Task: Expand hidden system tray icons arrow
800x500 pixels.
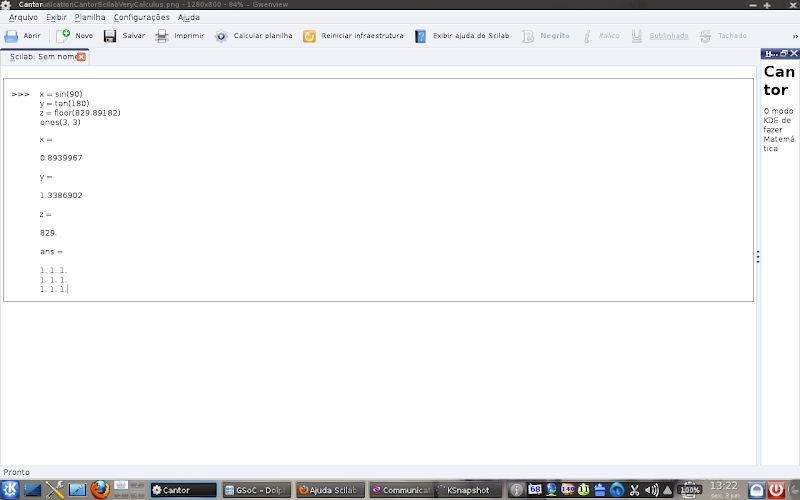Action: click(x=667, y=490)
